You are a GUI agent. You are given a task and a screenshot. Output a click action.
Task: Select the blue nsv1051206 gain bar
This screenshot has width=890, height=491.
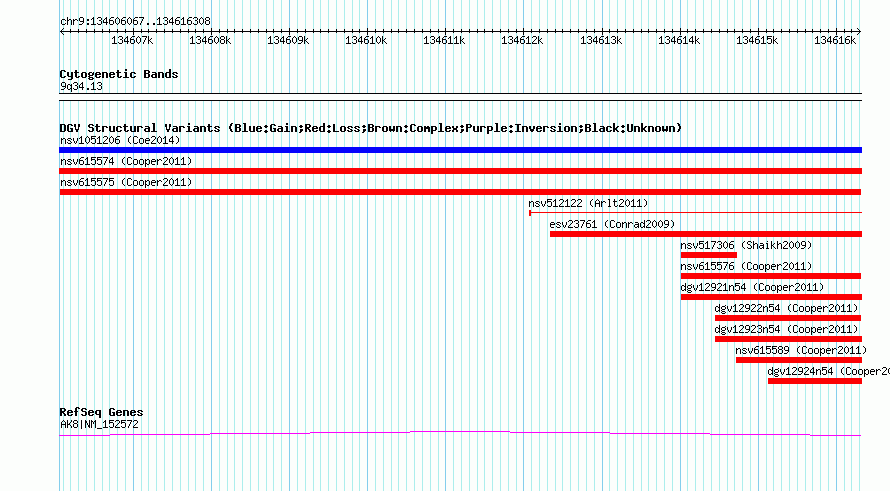[x=460, y=150]
